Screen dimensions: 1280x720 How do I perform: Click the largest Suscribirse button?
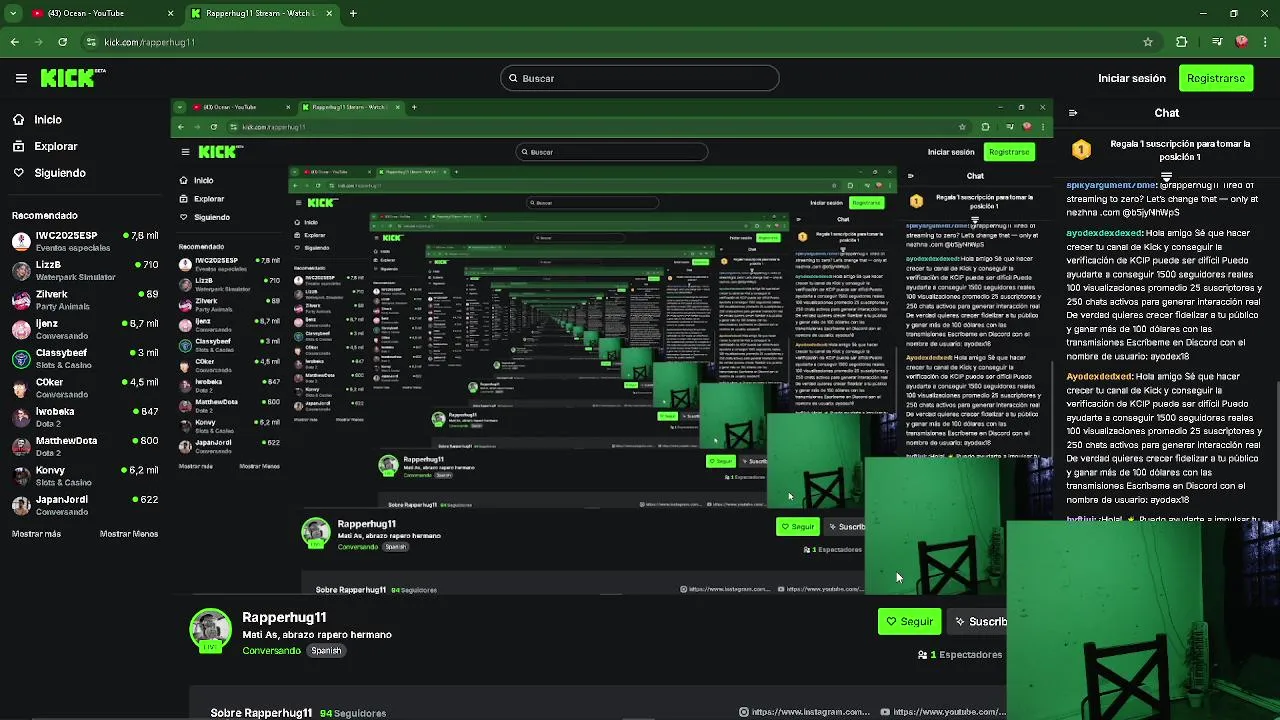[976, 621]
